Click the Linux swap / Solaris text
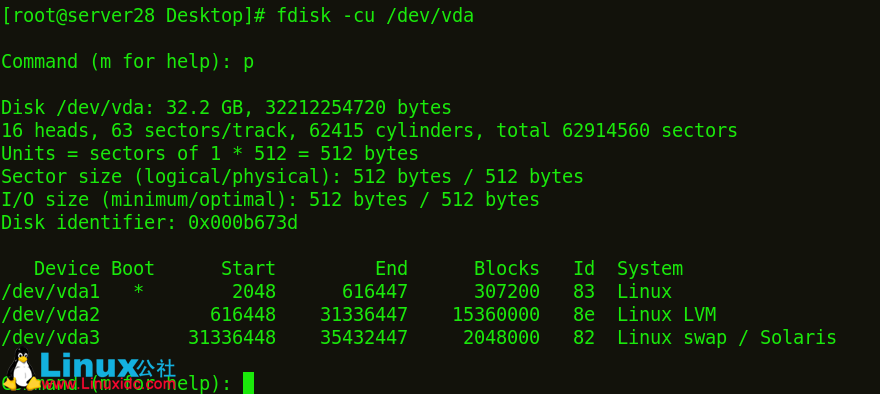The width and height of the screenshot is (880, 394). point(727,338)
